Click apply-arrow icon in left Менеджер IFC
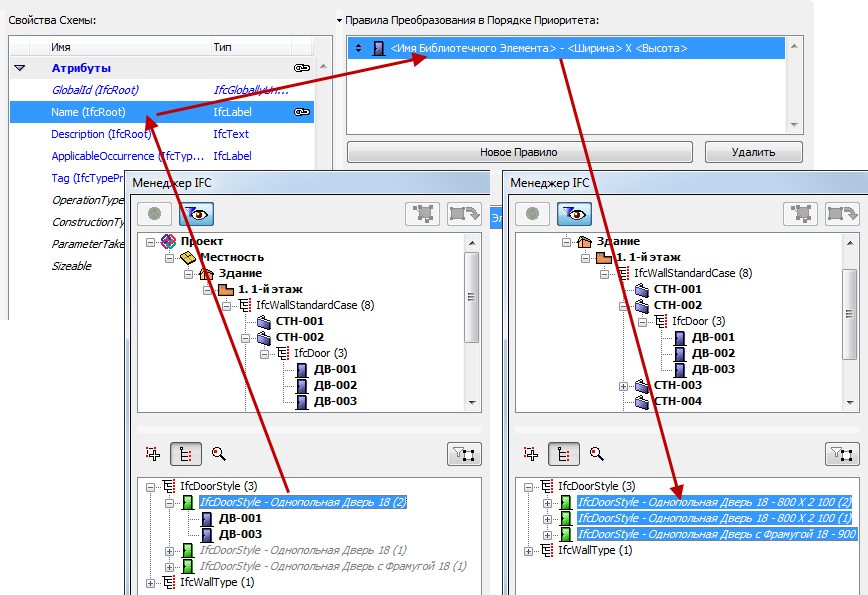The image size is (868, 595). [x=464, y=214]
